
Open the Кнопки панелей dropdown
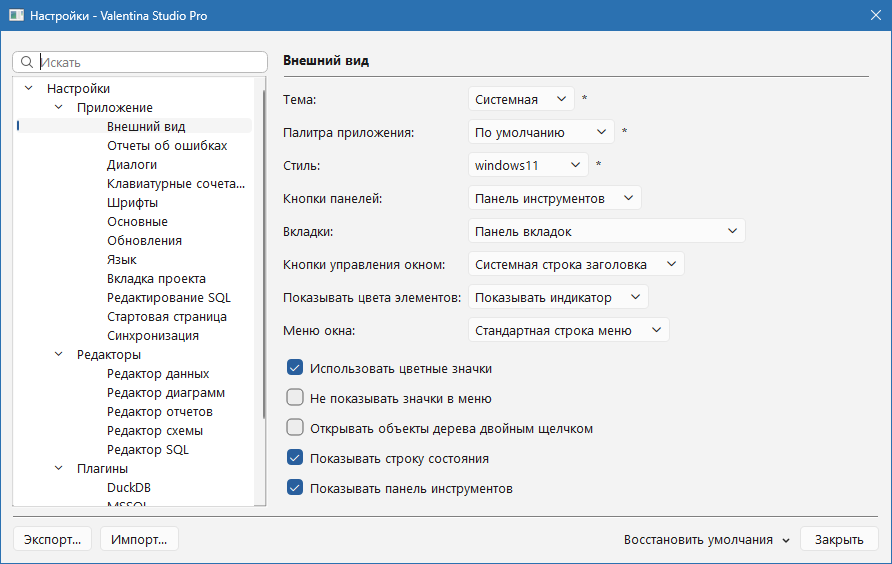click(555, 198)
